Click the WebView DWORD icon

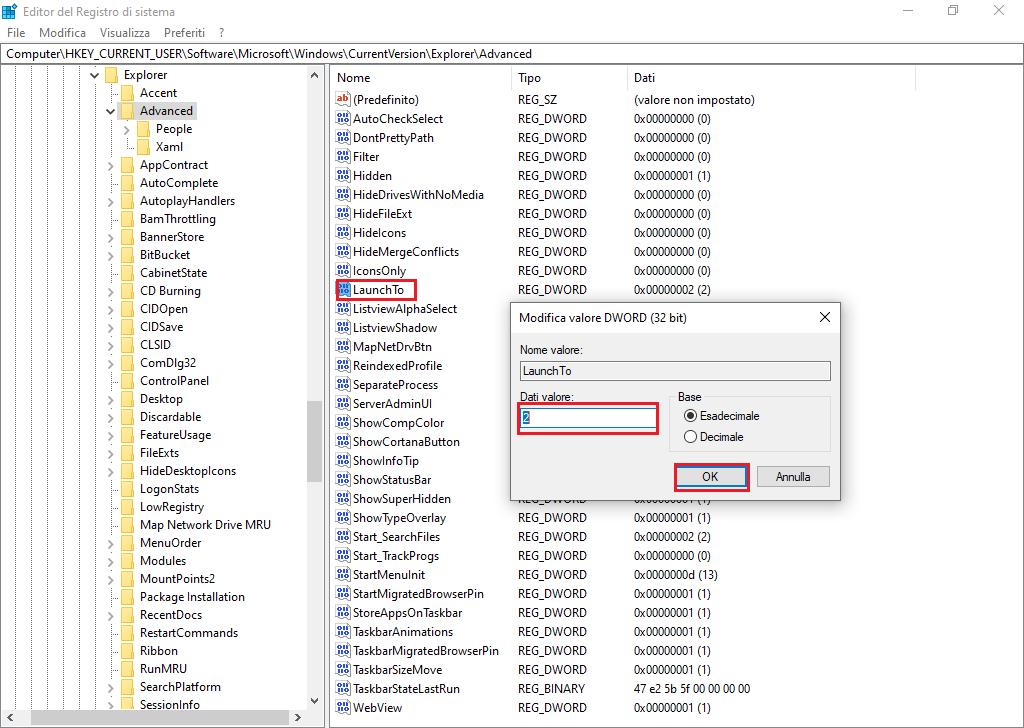pos(340,707)
